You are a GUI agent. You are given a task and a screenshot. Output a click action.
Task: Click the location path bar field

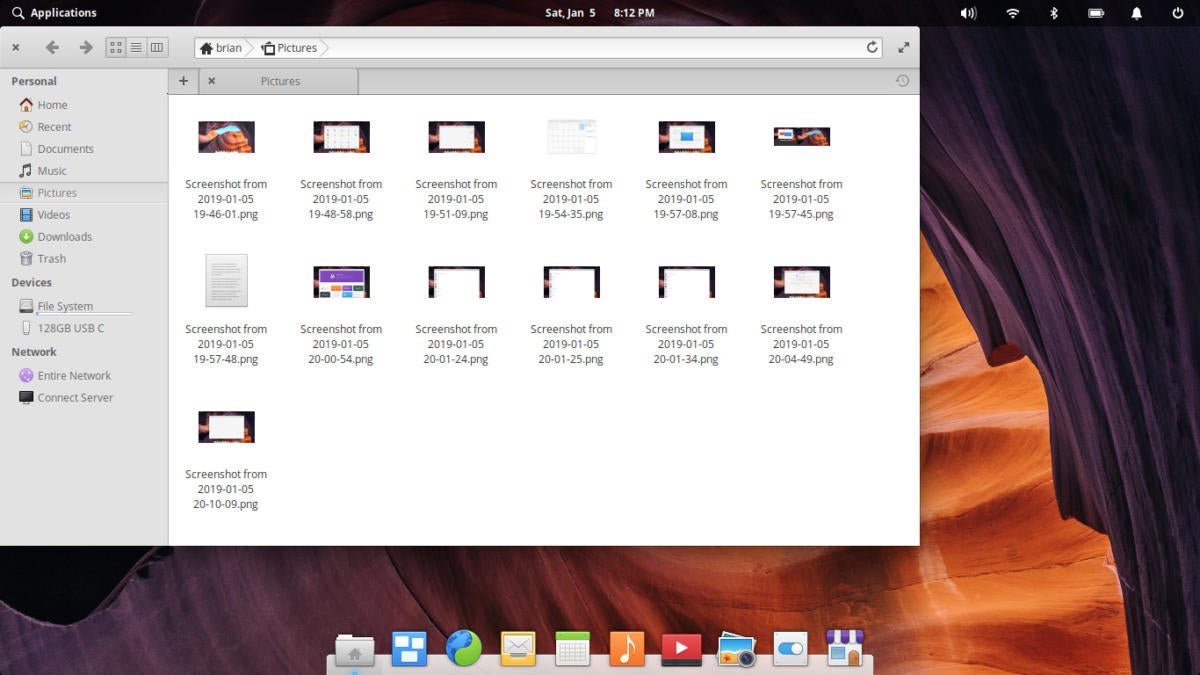click(x=538, y=48)
